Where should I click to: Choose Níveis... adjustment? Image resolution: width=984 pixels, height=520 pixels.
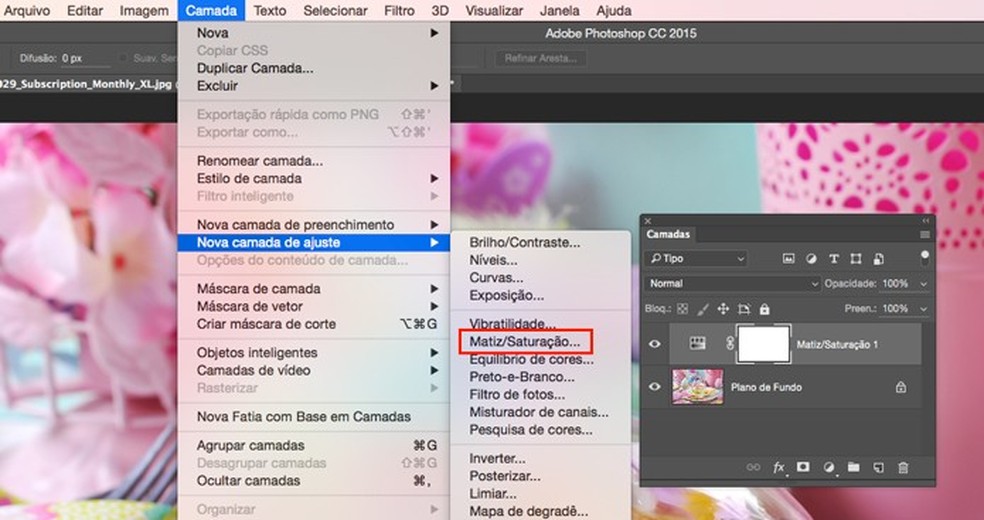pyautogui.click(x=494, y=260)
